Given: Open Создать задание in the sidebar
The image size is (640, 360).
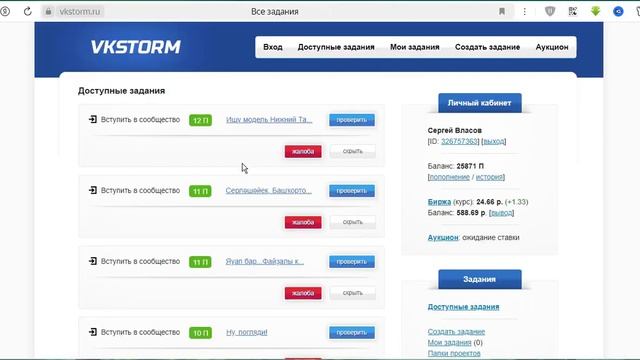Looking at the screenshot, I should (456, 331).
